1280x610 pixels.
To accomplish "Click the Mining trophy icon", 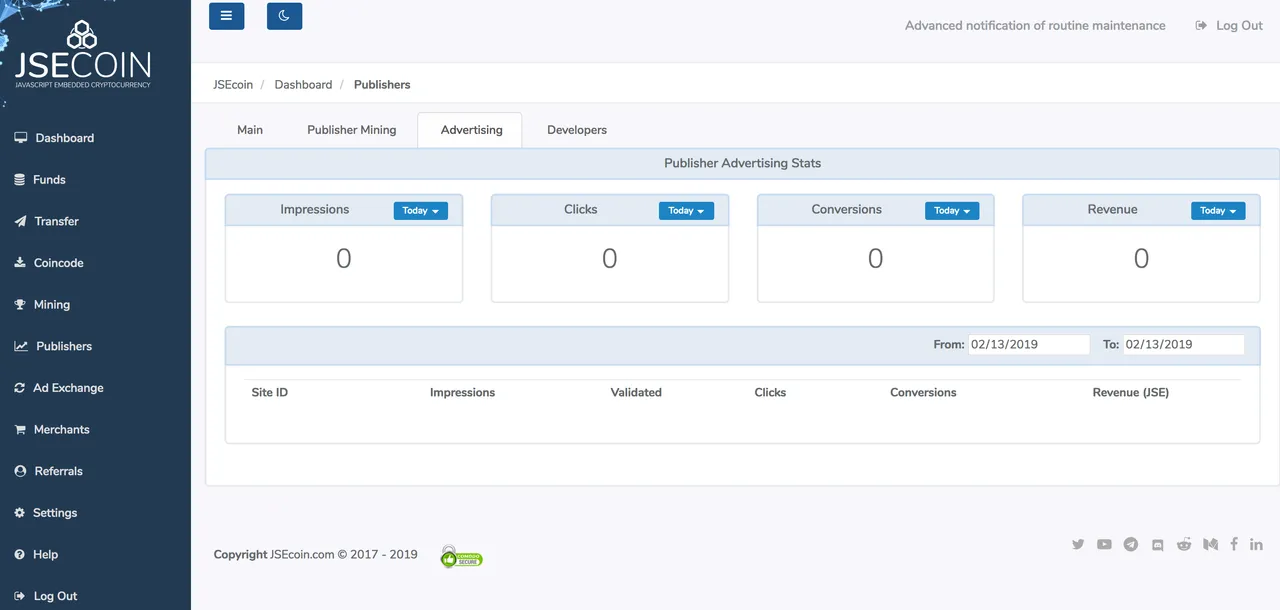I will (x=20, y=305).
